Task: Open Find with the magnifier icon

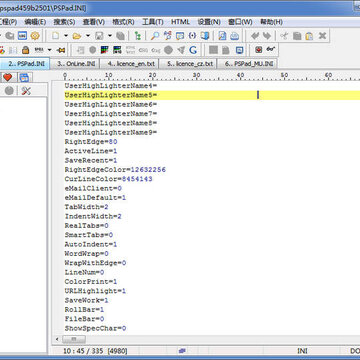Action: [x=155, y=36]
